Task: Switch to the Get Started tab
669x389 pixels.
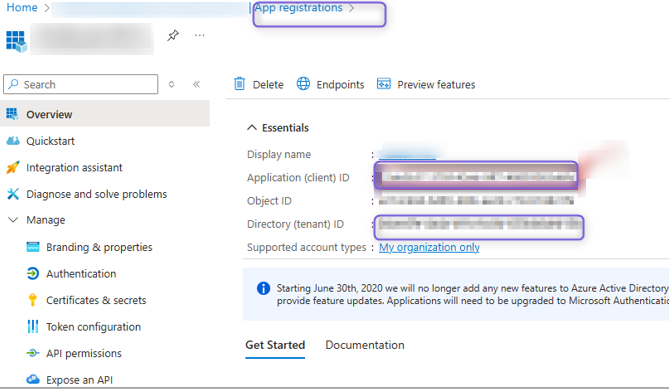Action: [x=275, y=345]
